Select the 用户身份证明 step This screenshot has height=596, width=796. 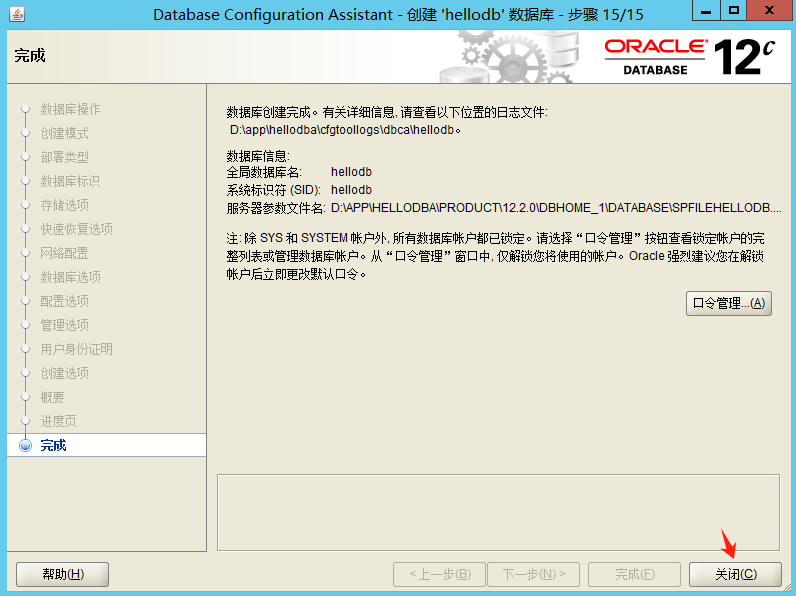pos(76,349)
